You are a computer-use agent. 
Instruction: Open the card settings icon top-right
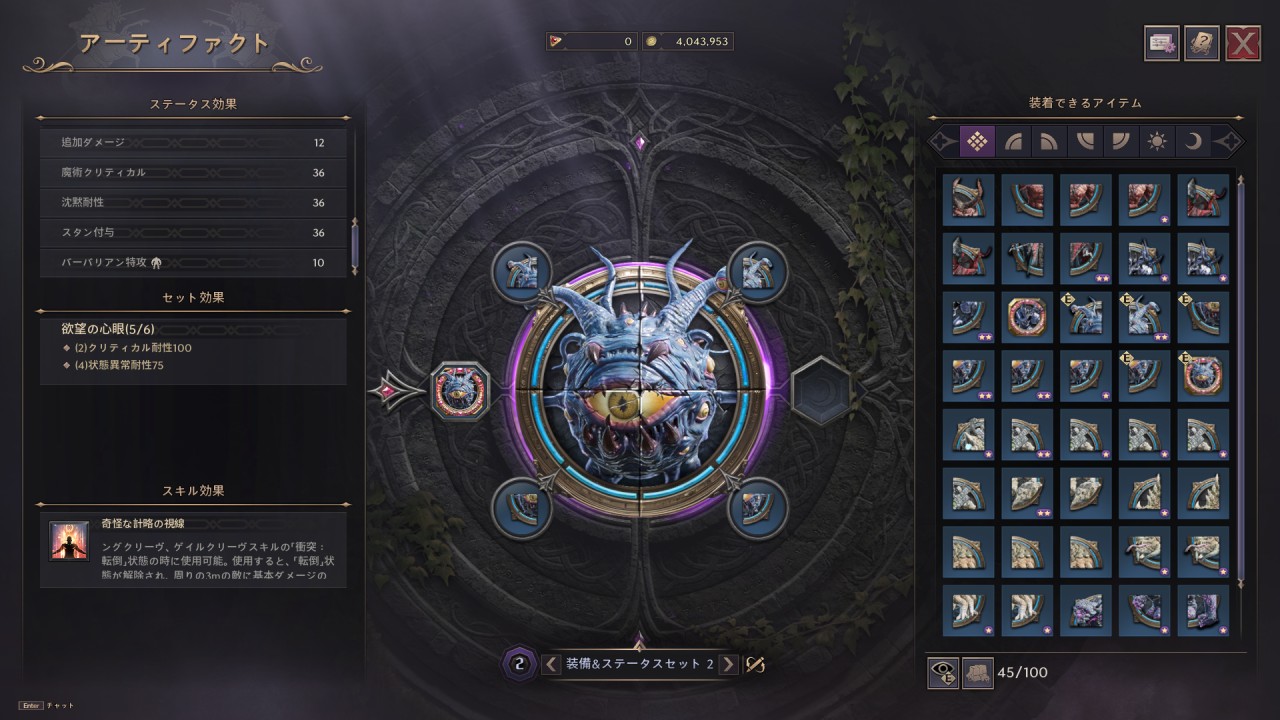pyautogui.click(x=1162, y=43)
